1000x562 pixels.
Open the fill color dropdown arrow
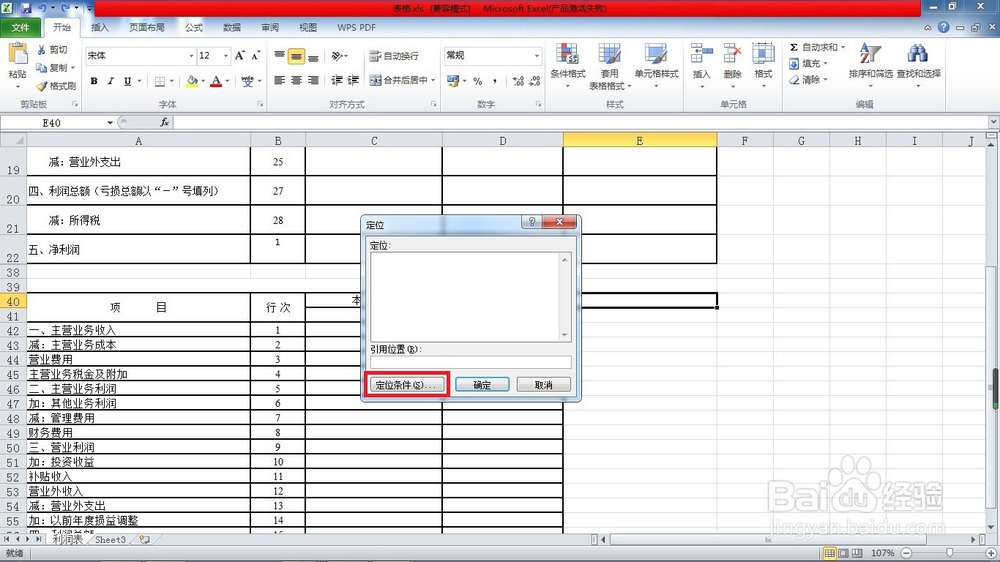(x=203, y=81)
